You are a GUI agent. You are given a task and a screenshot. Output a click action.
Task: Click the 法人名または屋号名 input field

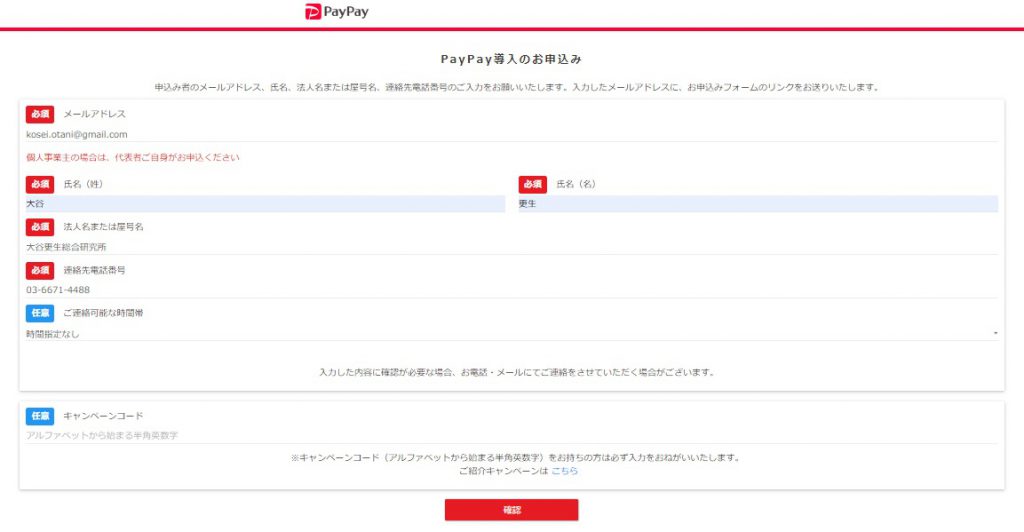(x=511, y=247)
